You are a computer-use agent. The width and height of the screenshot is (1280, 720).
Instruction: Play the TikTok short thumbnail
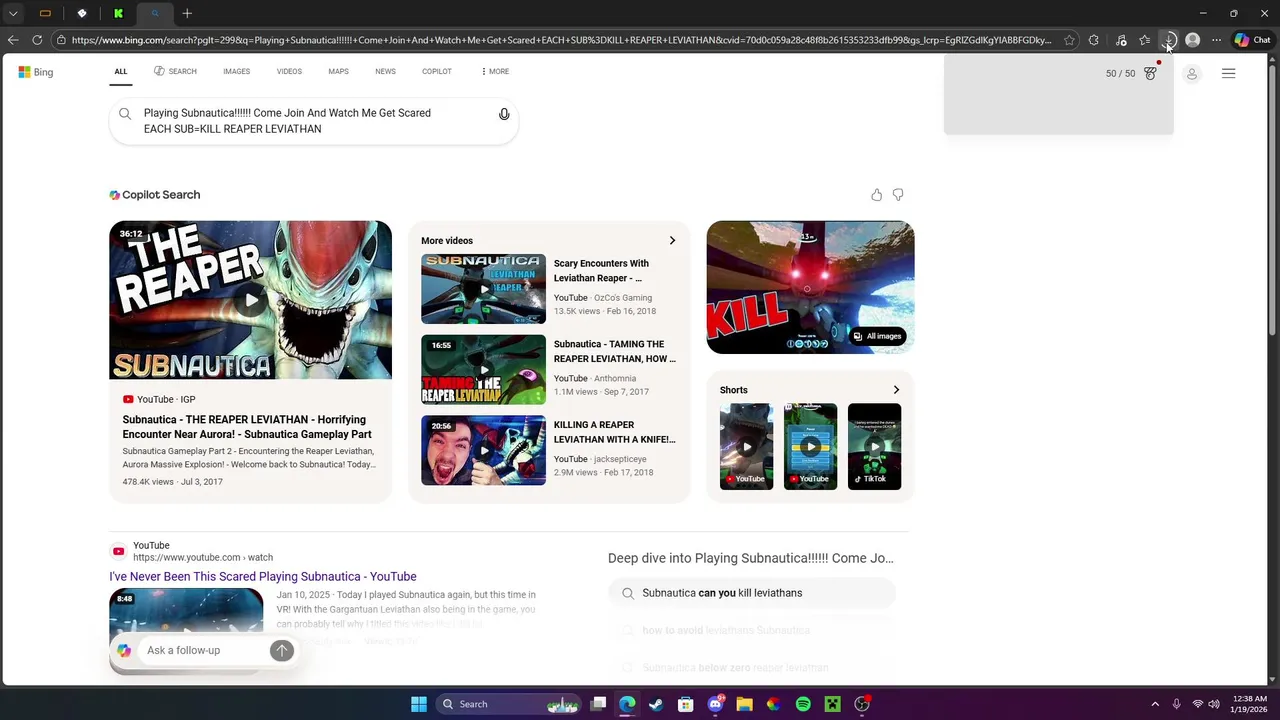tap(874, 446)
